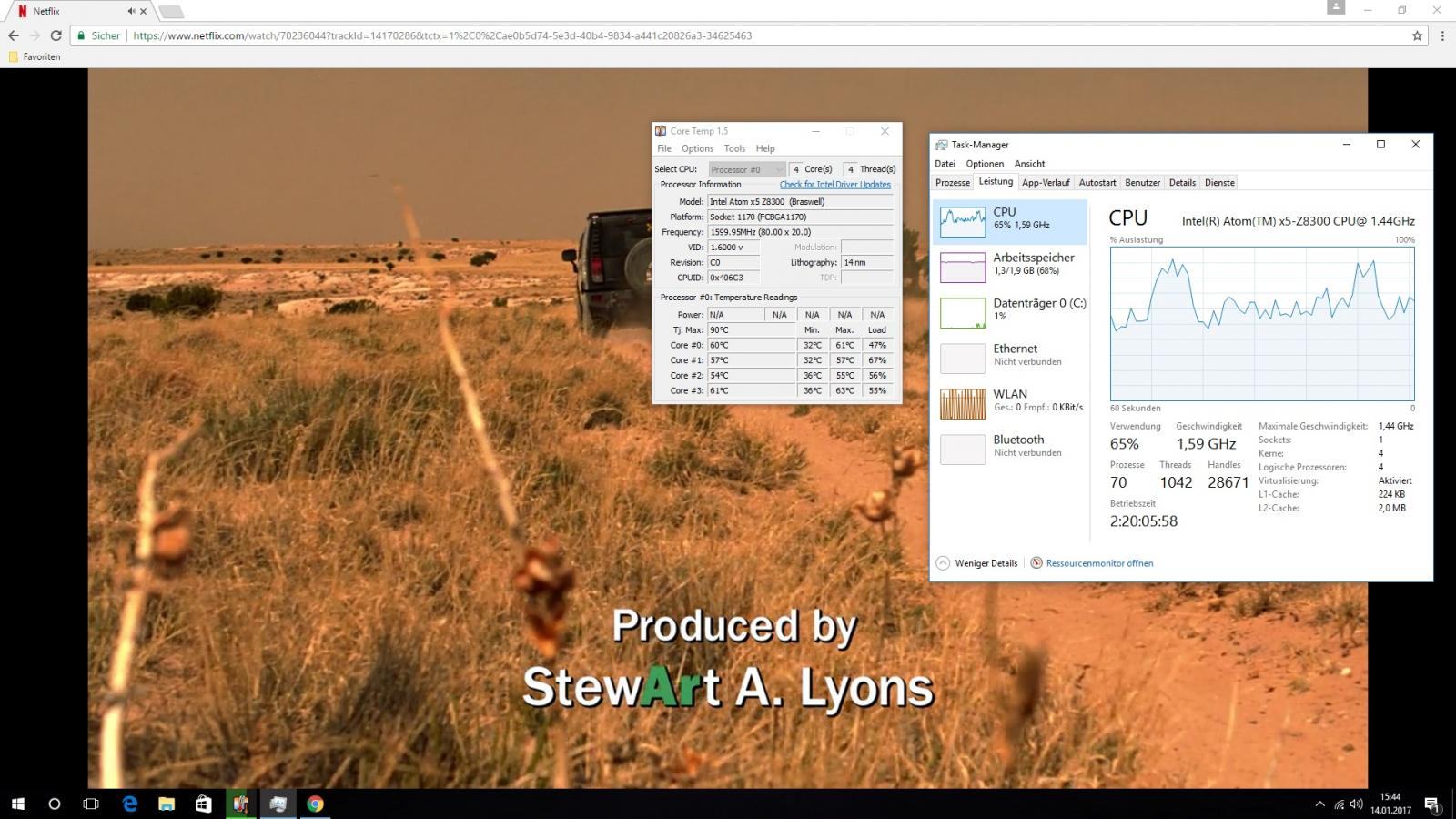Image resolution: width=1456 pixels, height=819 pixels.
Task: Open the Wi-Fi network tray icon
Action: click(1339, 804)
